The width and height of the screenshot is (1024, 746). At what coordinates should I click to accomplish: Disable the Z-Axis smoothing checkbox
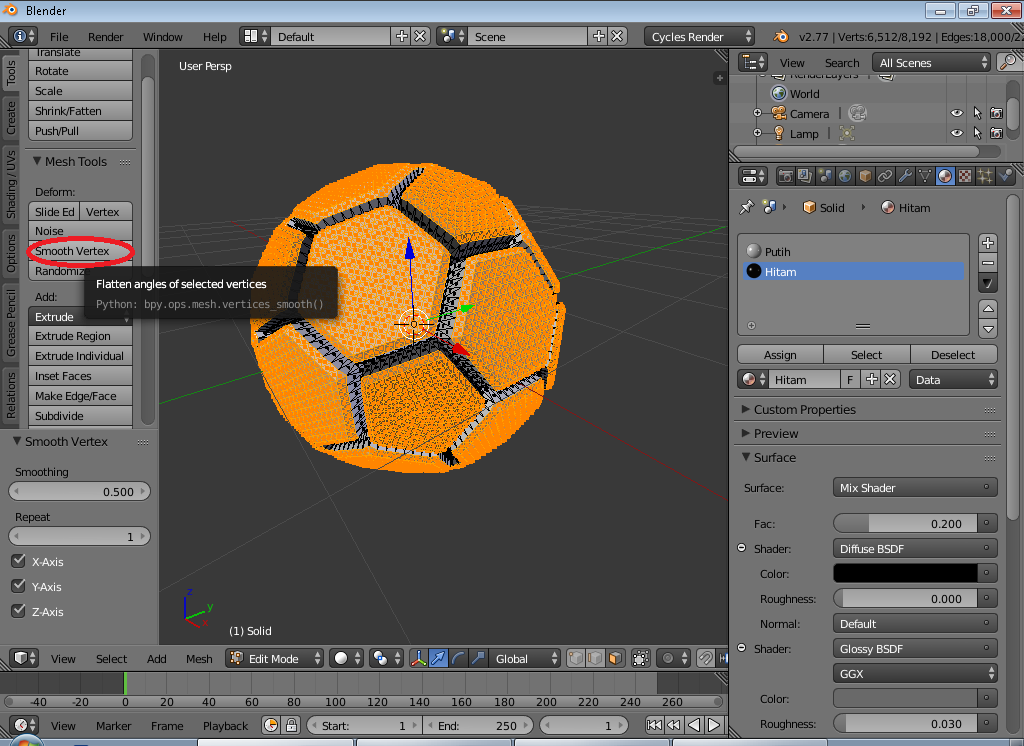[x=16, y=611]
